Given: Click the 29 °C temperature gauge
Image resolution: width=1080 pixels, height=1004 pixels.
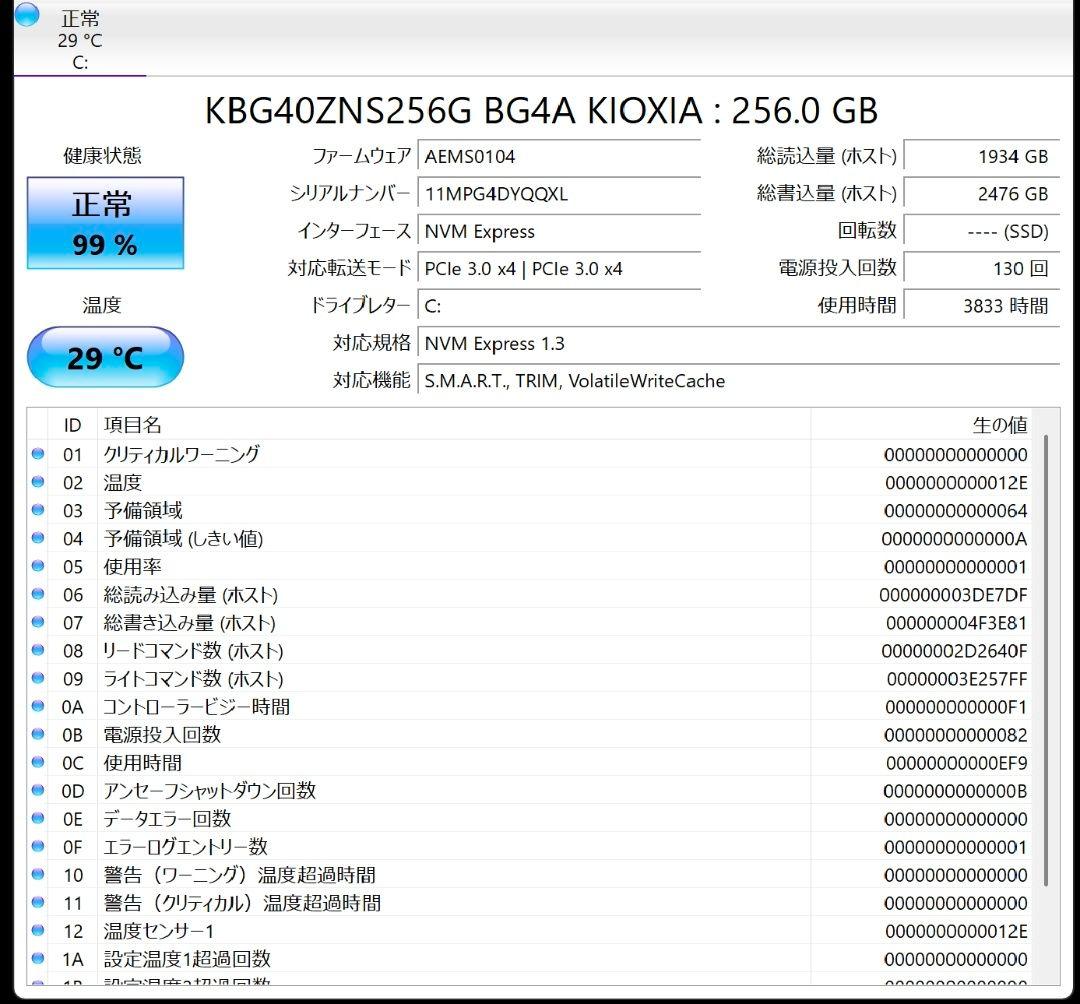Looking at the screenshot, I should coord(105,356).
